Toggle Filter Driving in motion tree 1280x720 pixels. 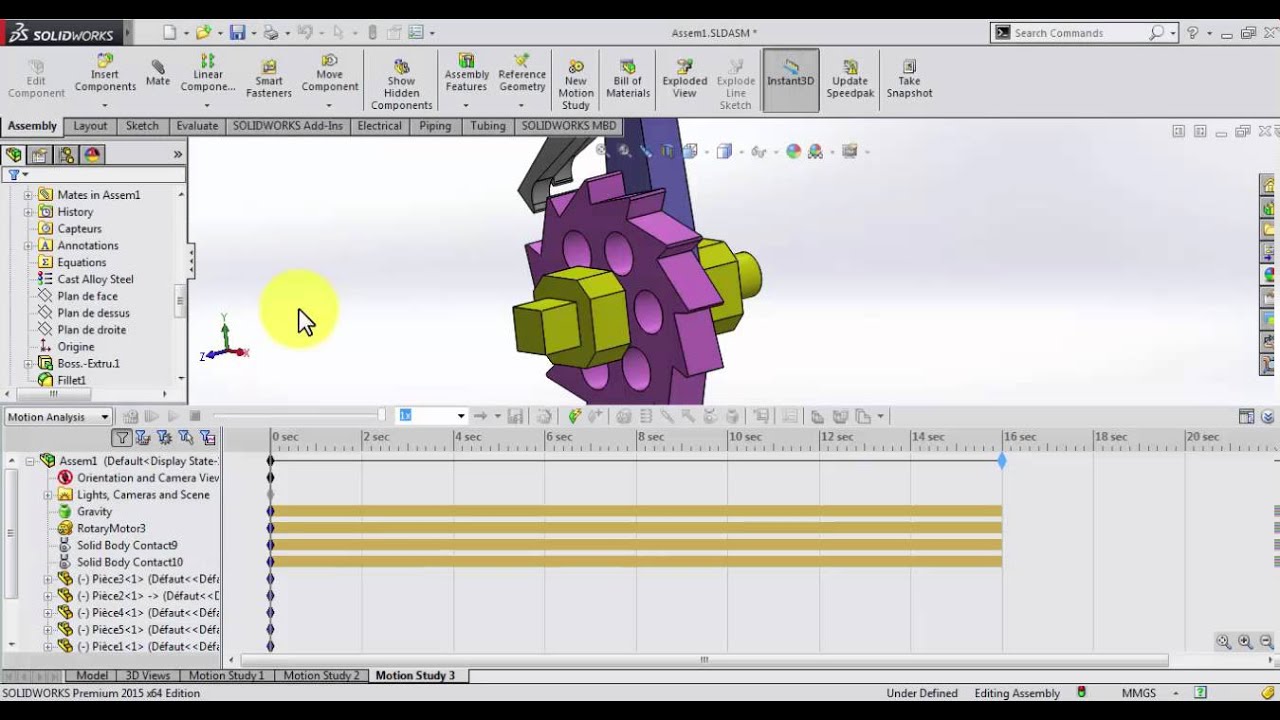click(164, 437)
